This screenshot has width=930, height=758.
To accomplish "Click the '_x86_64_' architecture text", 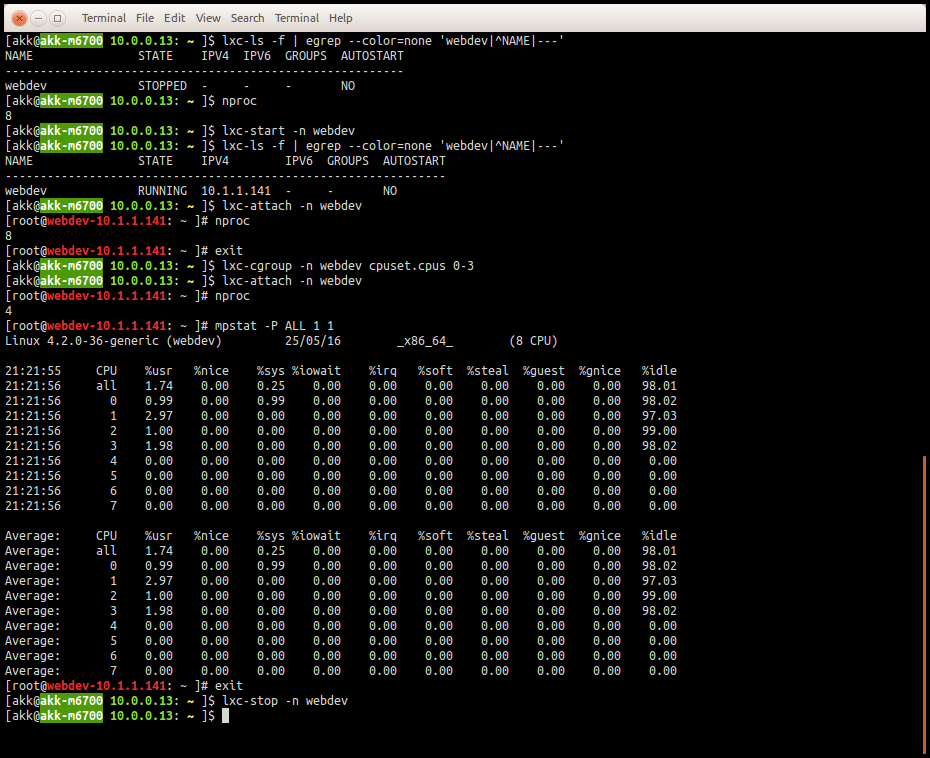I will coord(425,340).
